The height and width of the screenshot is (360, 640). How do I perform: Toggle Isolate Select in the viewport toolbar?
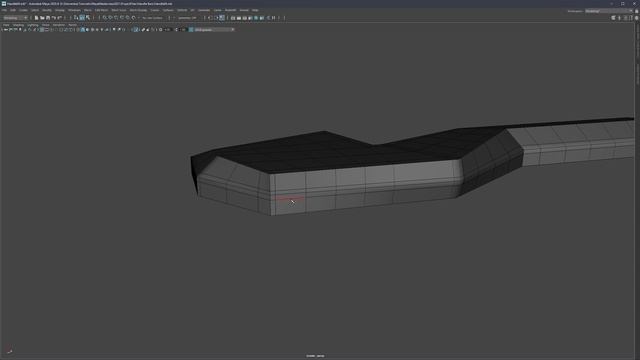tap(136, 29)
